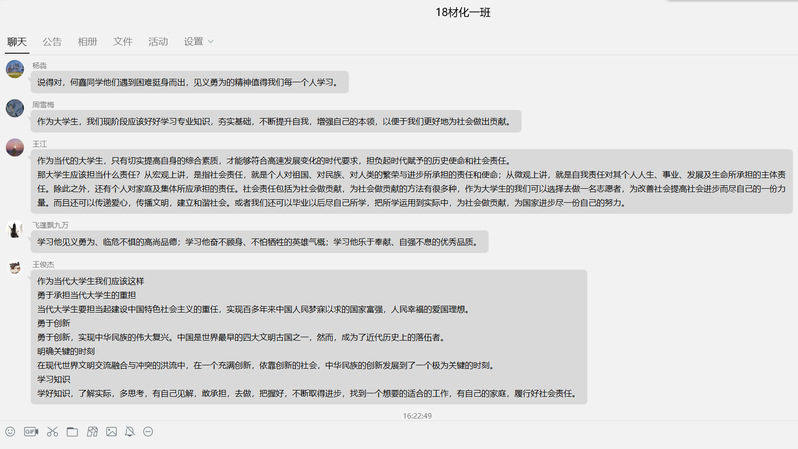Click the picture icon to send image
The height and width of the screenshot is (449, 798).
109,431
